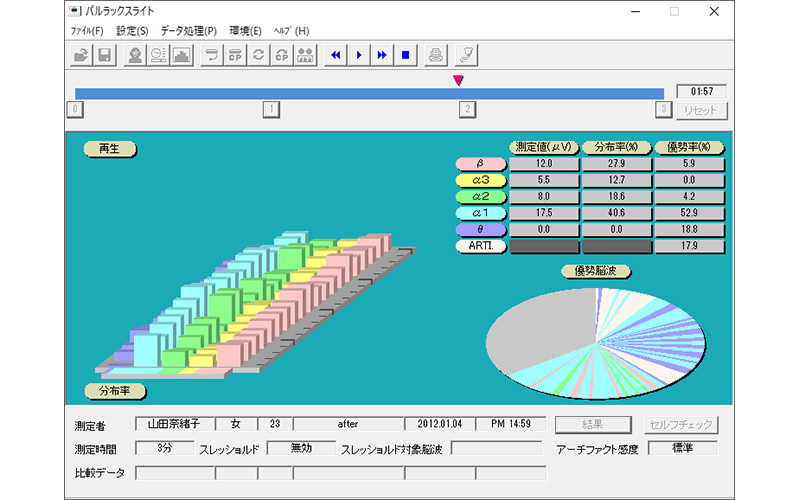Click the person profile toolbar icon
The height and width of the screenshot is (500, 800).
[x=134, y=54]
